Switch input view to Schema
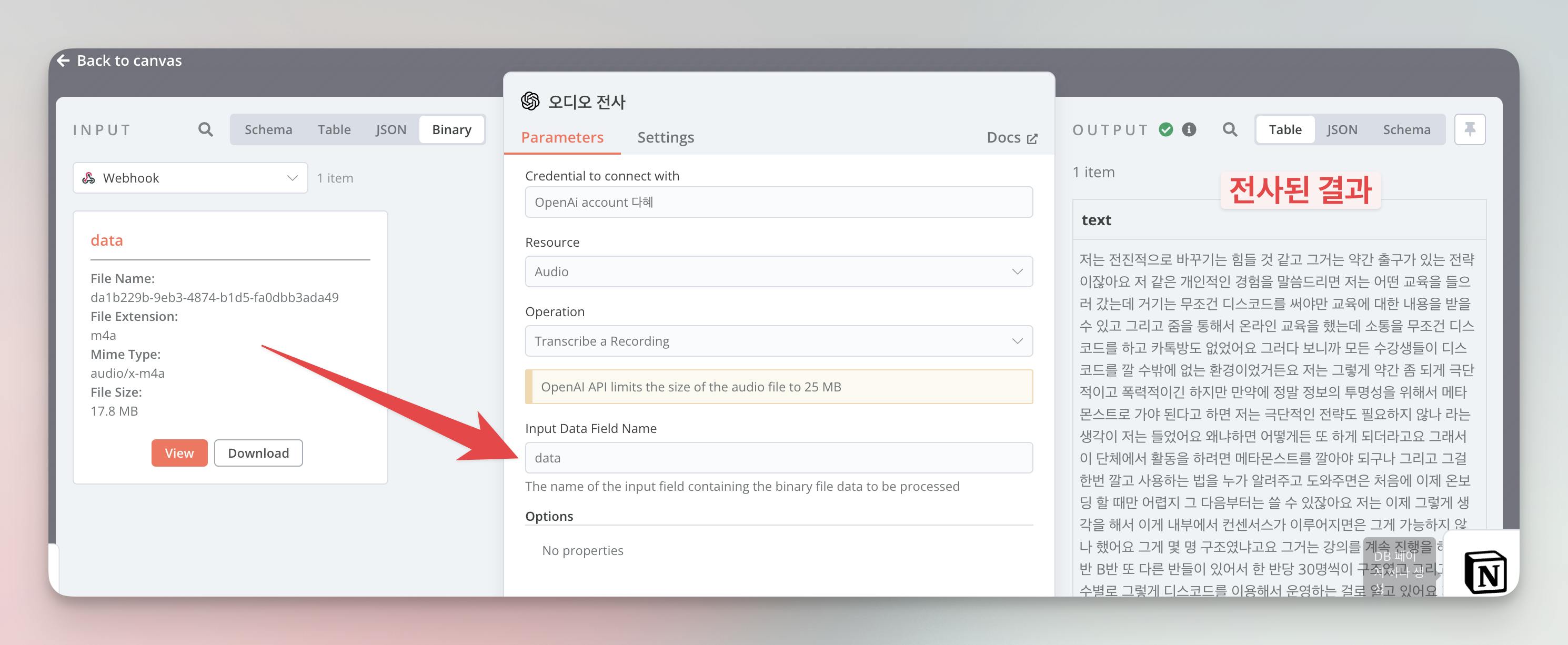 [x=268, y=129]
